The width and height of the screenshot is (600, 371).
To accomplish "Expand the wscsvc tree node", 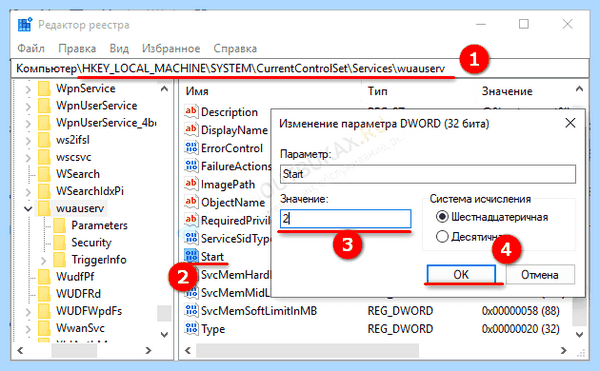I will coord(28,157).
